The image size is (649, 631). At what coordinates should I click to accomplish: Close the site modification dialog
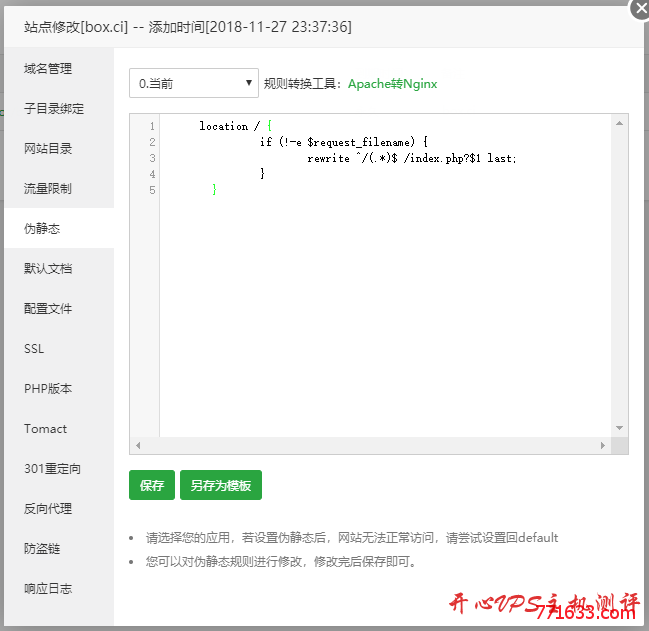click(x=641, y=8)
